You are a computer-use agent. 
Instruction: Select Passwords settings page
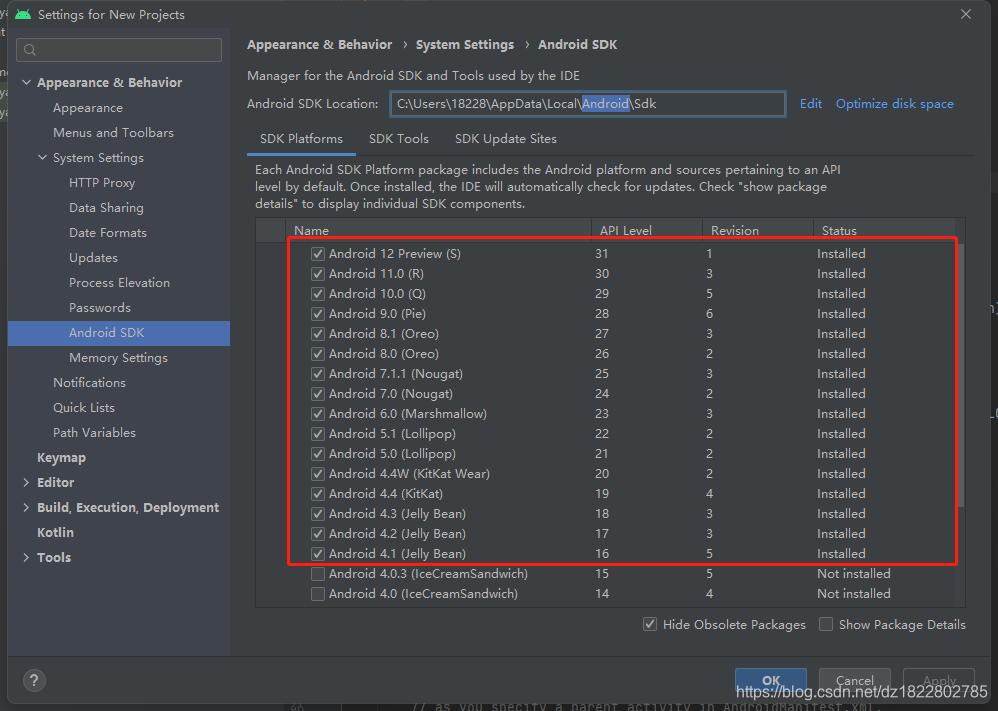coord(100,307)
